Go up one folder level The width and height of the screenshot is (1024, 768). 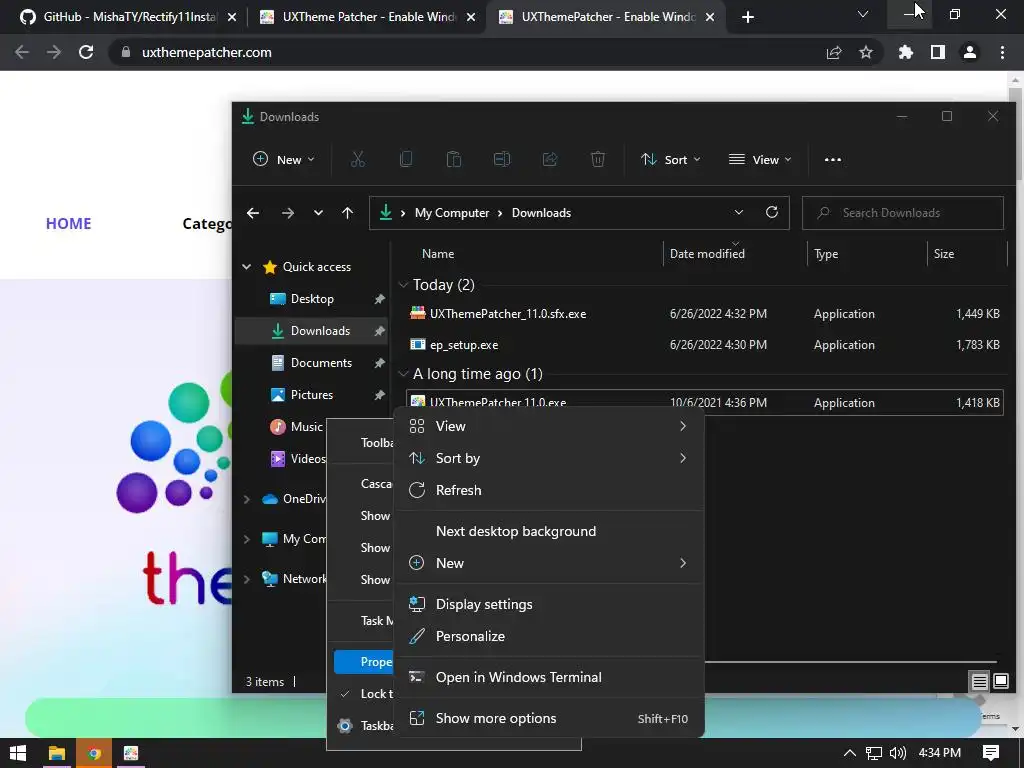tap(347, 213)
